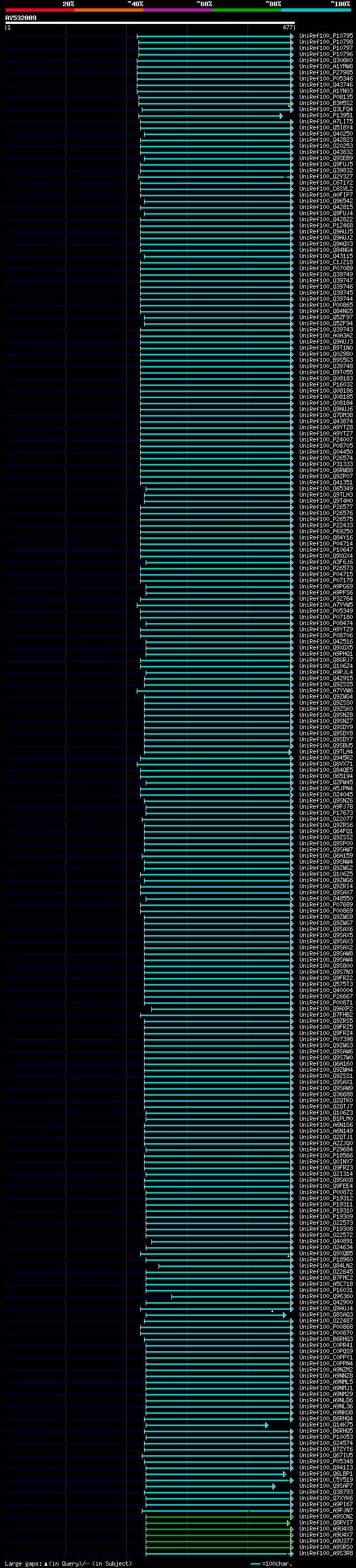Open hit UniRef100_A1YMW8
Viewport: 356px width, 1568px height.
[x=325, y=66]
